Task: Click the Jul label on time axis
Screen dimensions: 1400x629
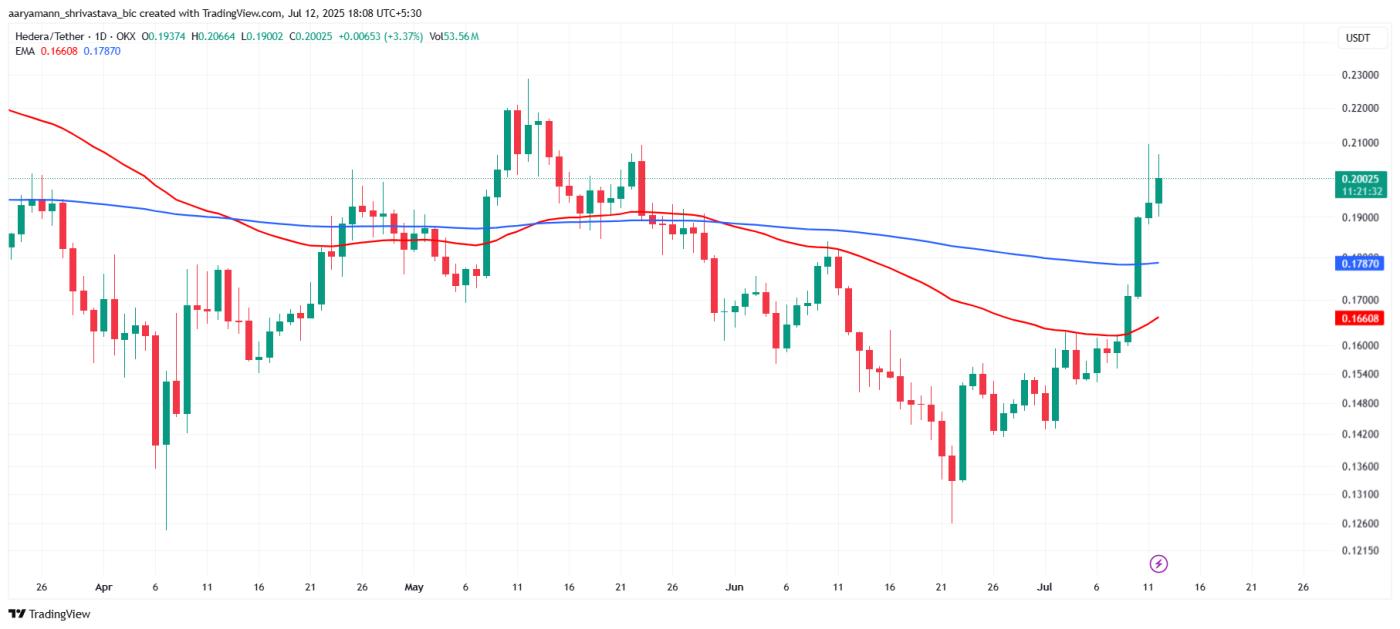Action: point(1044,587)
